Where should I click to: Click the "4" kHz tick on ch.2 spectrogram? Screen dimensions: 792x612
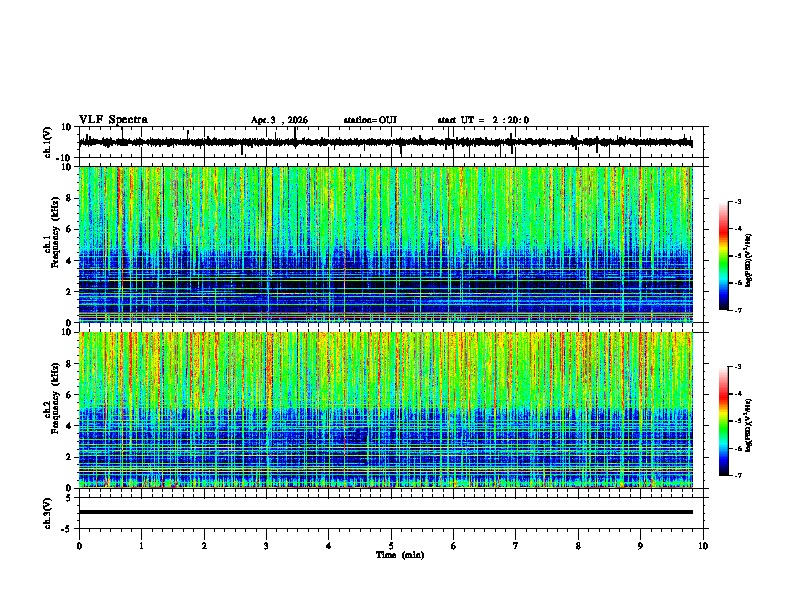(69, 426)
